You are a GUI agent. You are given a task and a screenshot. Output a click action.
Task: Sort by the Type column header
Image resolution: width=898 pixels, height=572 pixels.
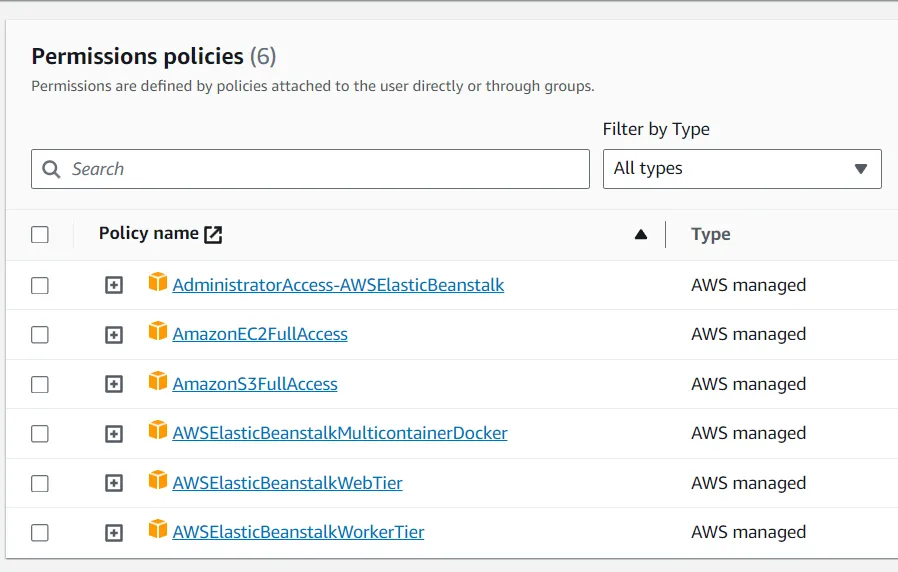pyautogui.click(x=711, y=235)
